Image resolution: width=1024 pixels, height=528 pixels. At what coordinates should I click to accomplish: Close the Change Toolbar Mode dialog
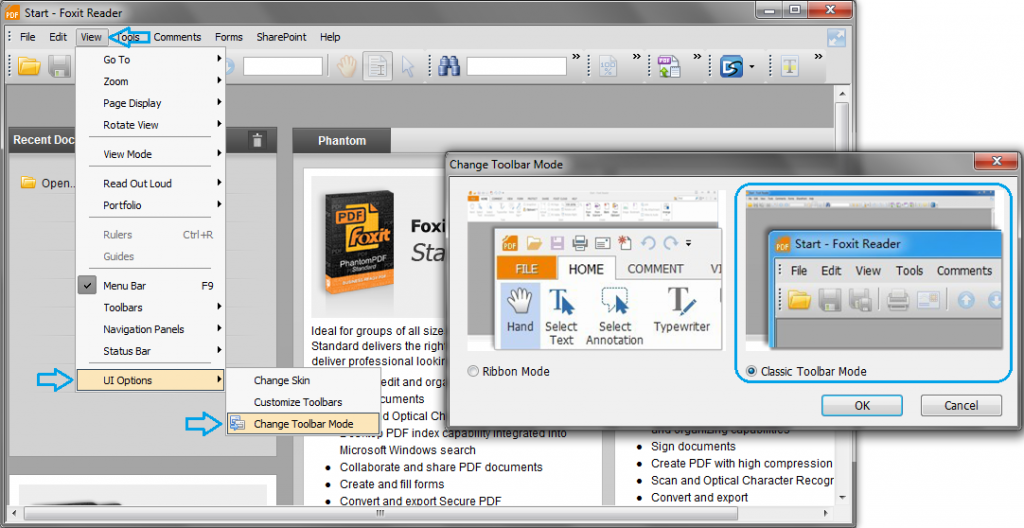(x=997, y=161)
